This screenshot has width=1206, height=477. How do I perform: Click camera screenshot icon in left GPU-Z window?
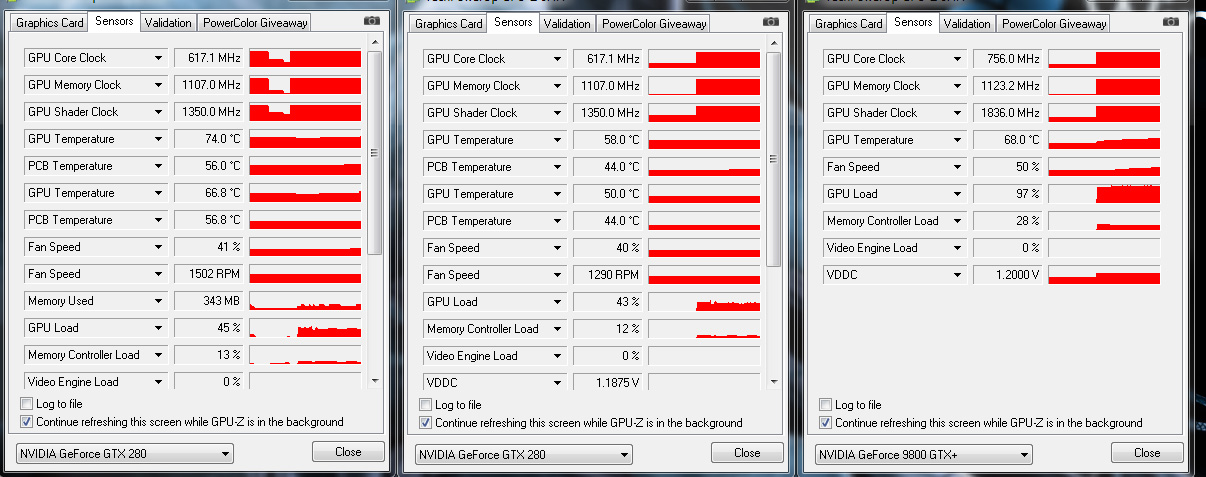click(372, 20)
